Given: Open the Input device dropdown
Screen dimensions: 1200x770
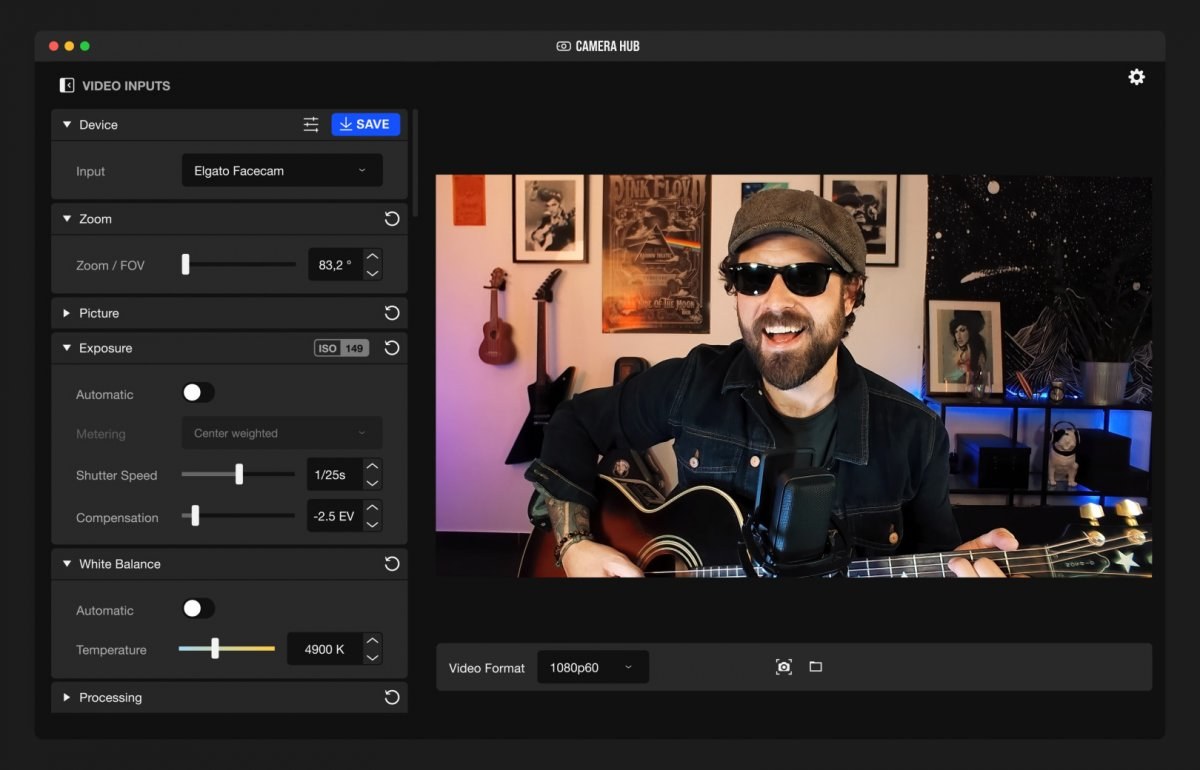Looking at the screenshot, I should tap(282, 171).
